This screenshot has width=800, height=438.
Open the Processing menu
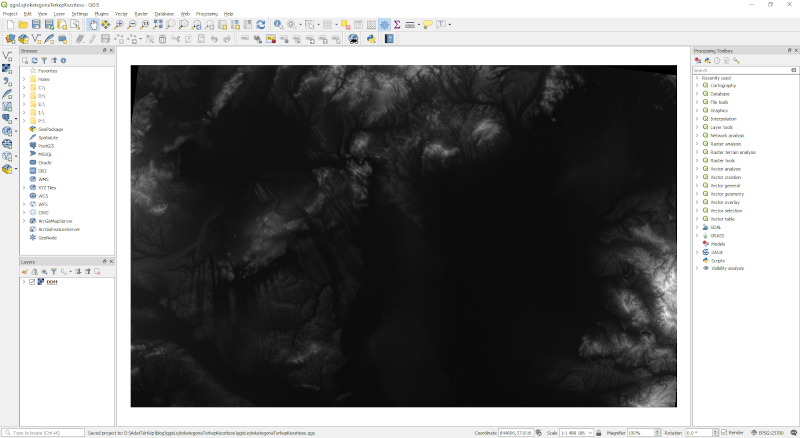[207, 14]
